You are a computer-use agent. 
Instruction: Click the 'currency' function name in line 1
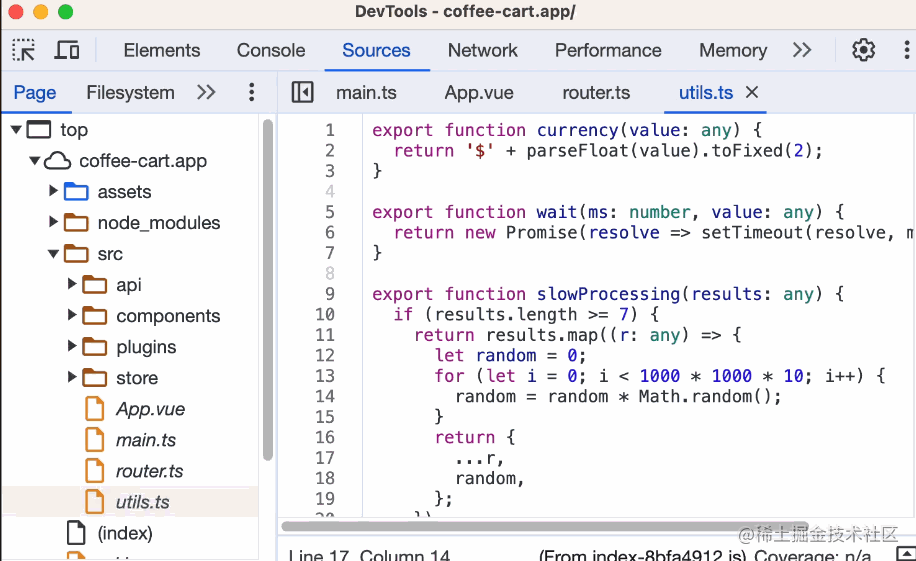577,130
